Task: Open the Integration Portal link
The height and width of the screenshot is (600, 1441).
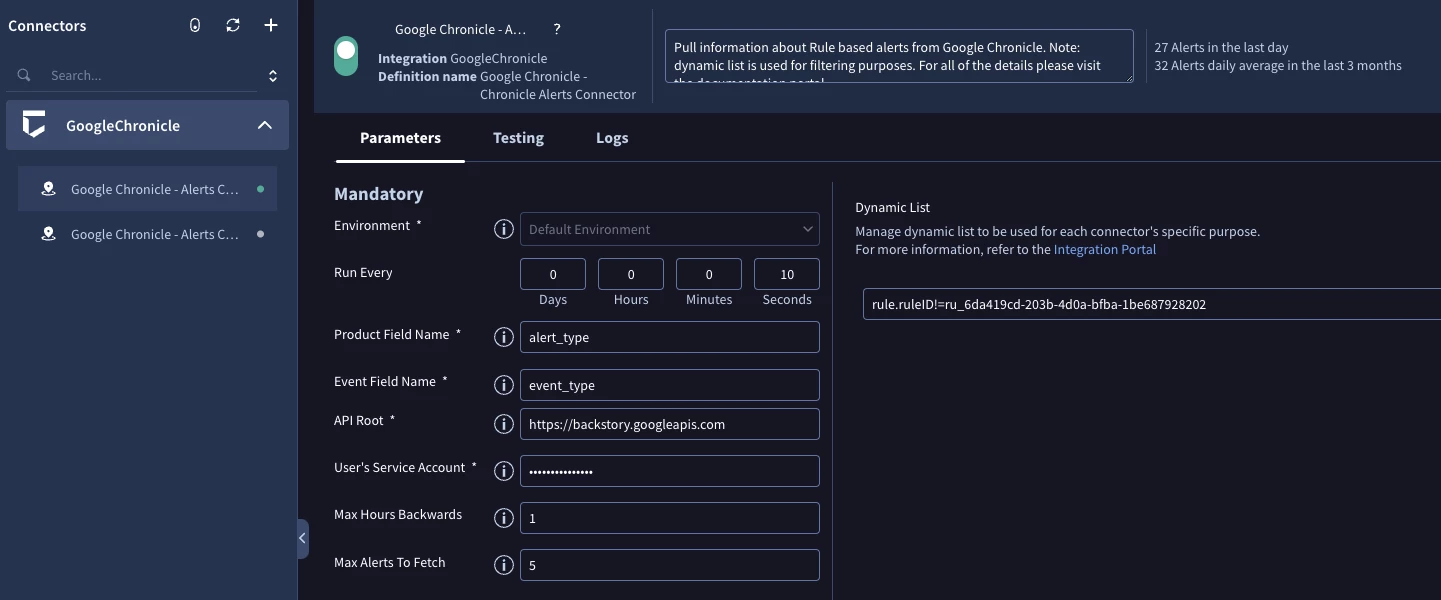Action: [1105, 249]
